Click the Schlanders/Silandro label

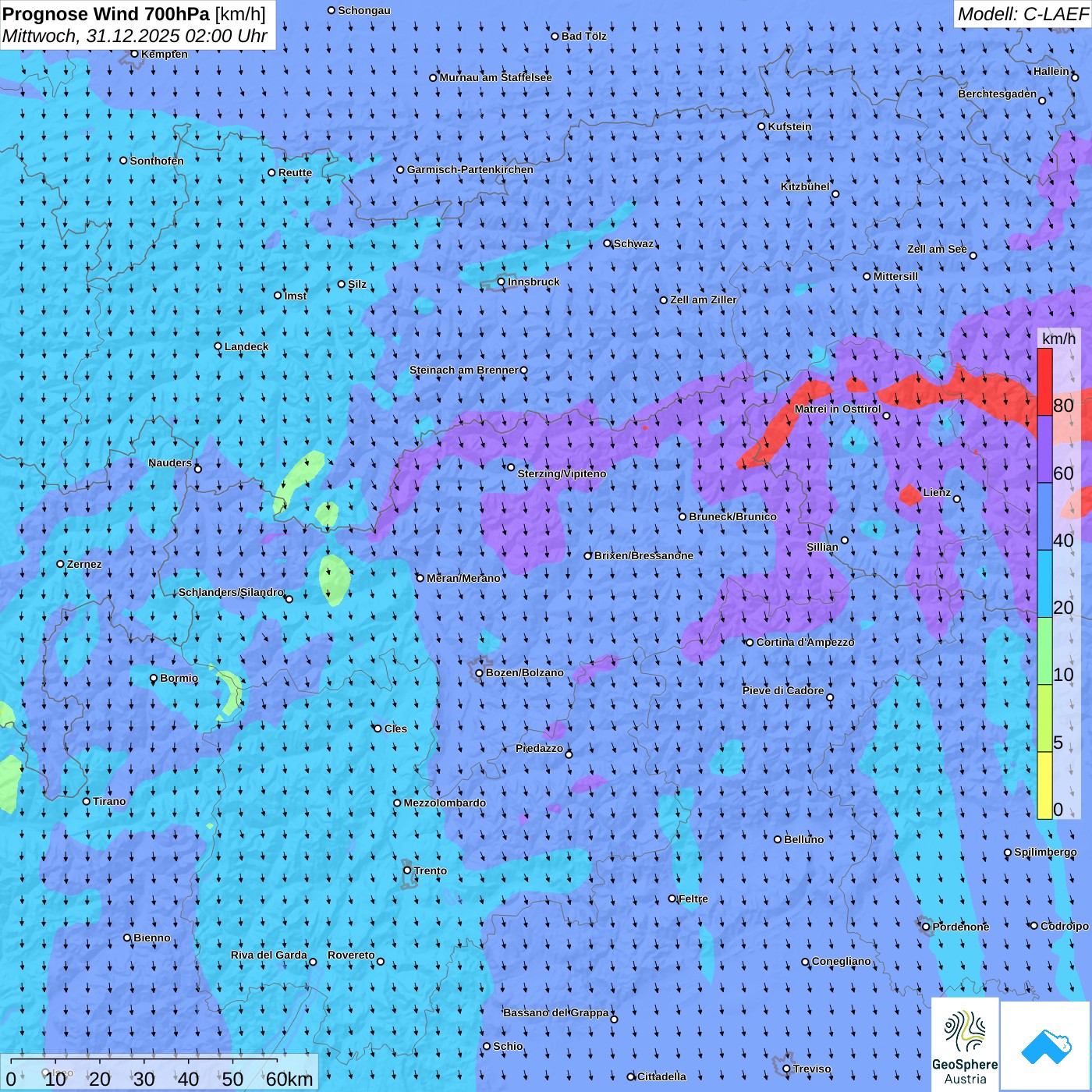coord(231,592)
